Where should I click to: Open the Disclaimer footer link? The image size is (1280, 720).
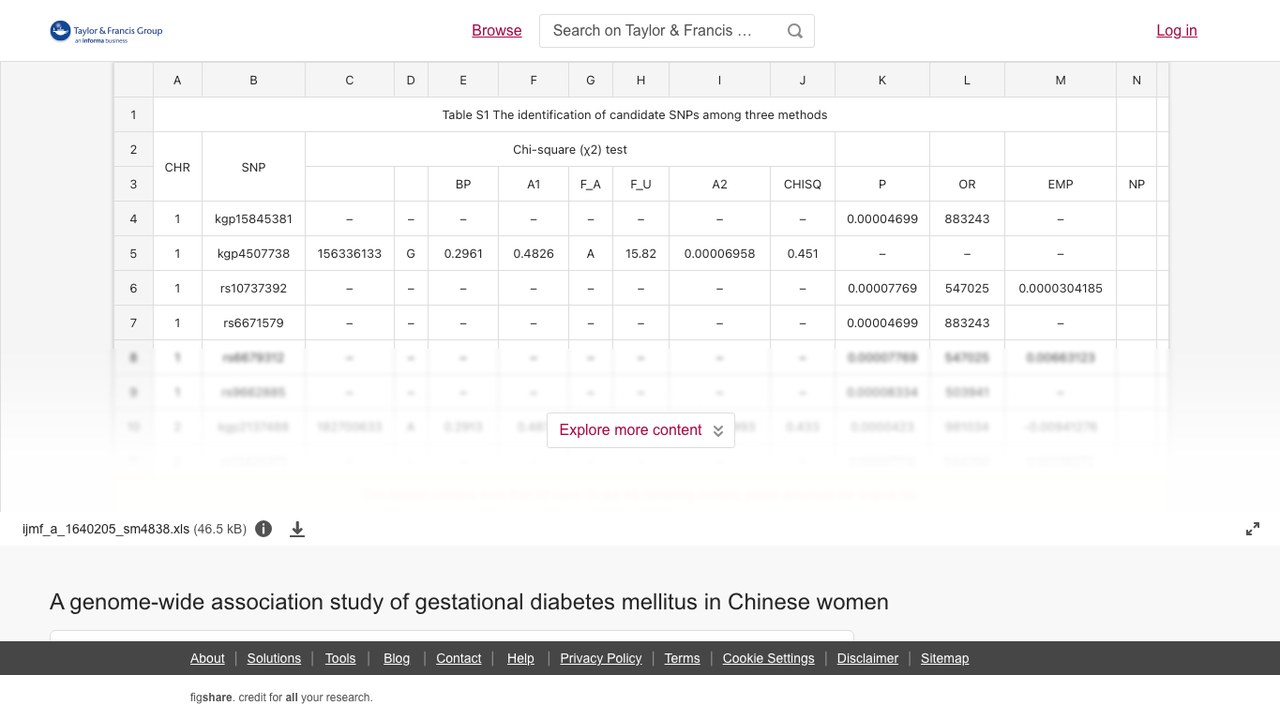[868, 658]
